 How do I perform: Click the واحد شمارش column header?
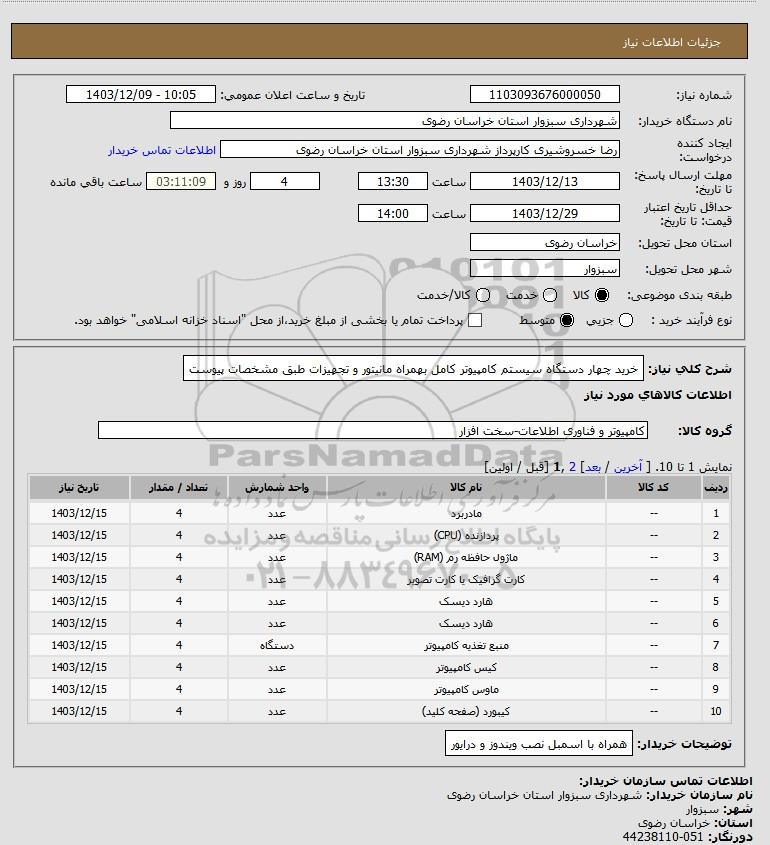click(277, 487)
